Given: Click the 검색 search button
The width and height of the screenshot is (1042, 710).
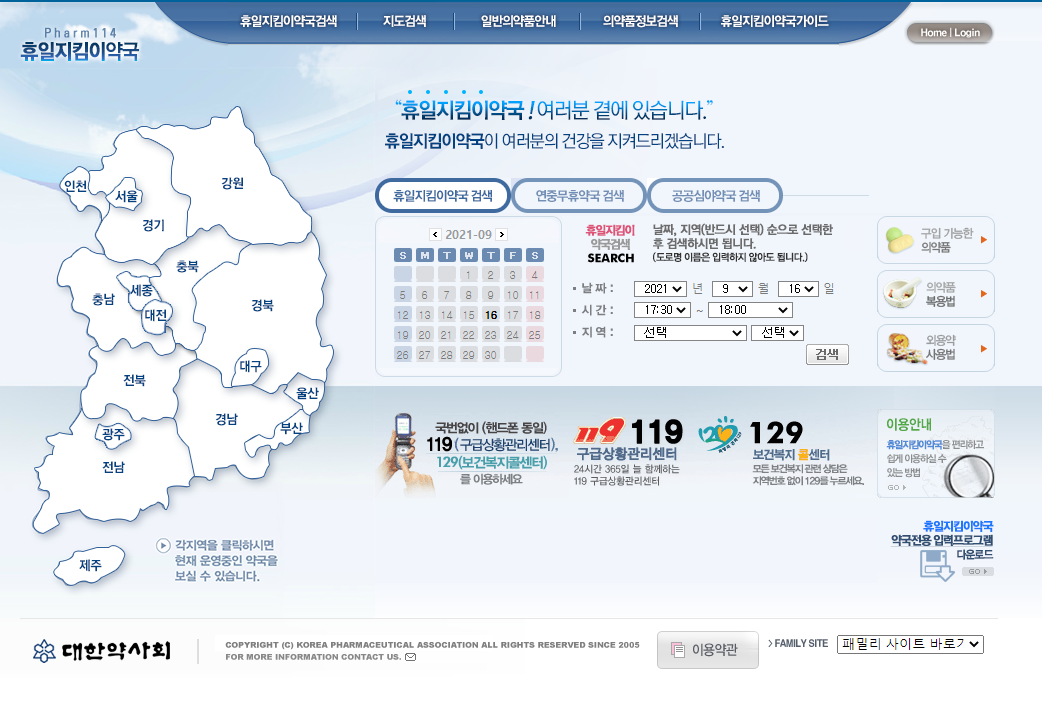Looking at the screenshot, I should pyautogui.click(x=827, y=354).
